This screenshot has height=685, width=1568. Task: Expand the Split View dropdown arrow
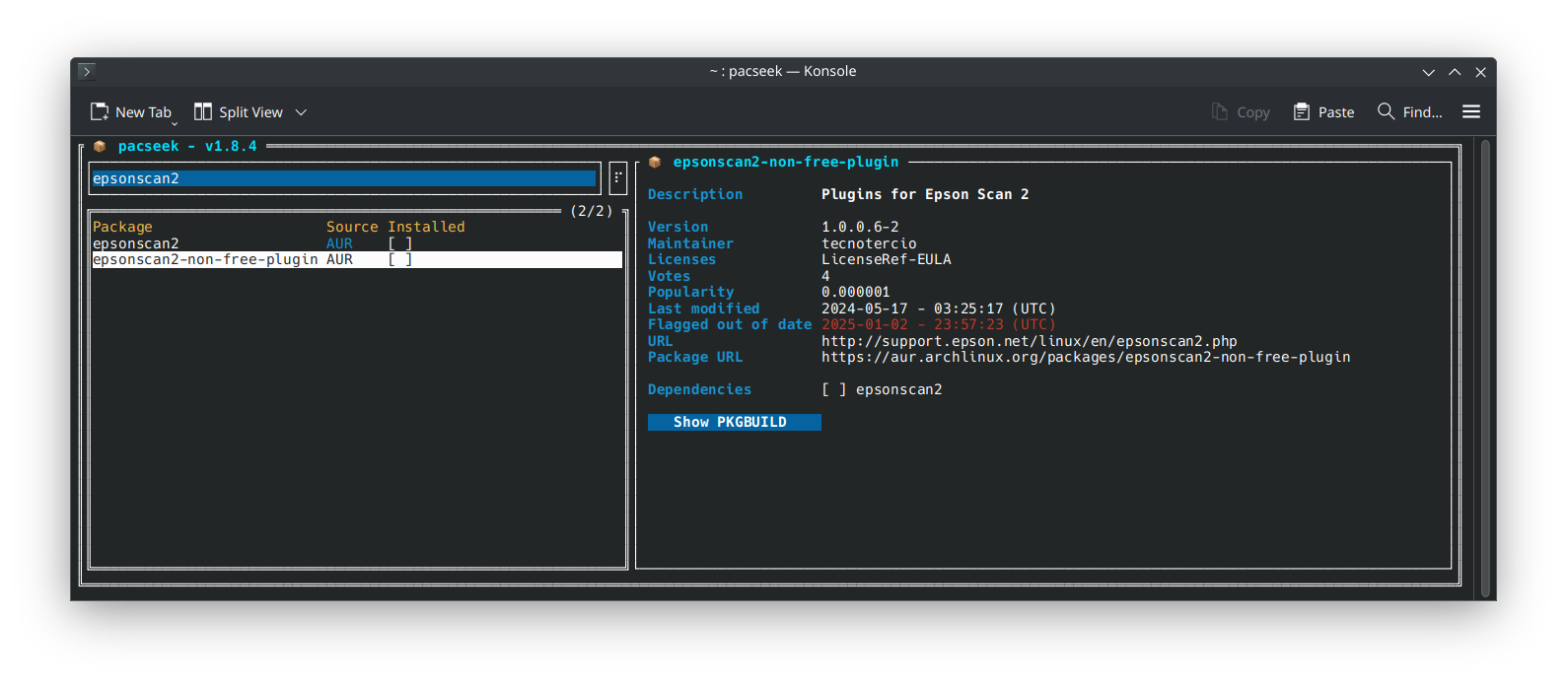pyautogui.click(x=301, y=112)
